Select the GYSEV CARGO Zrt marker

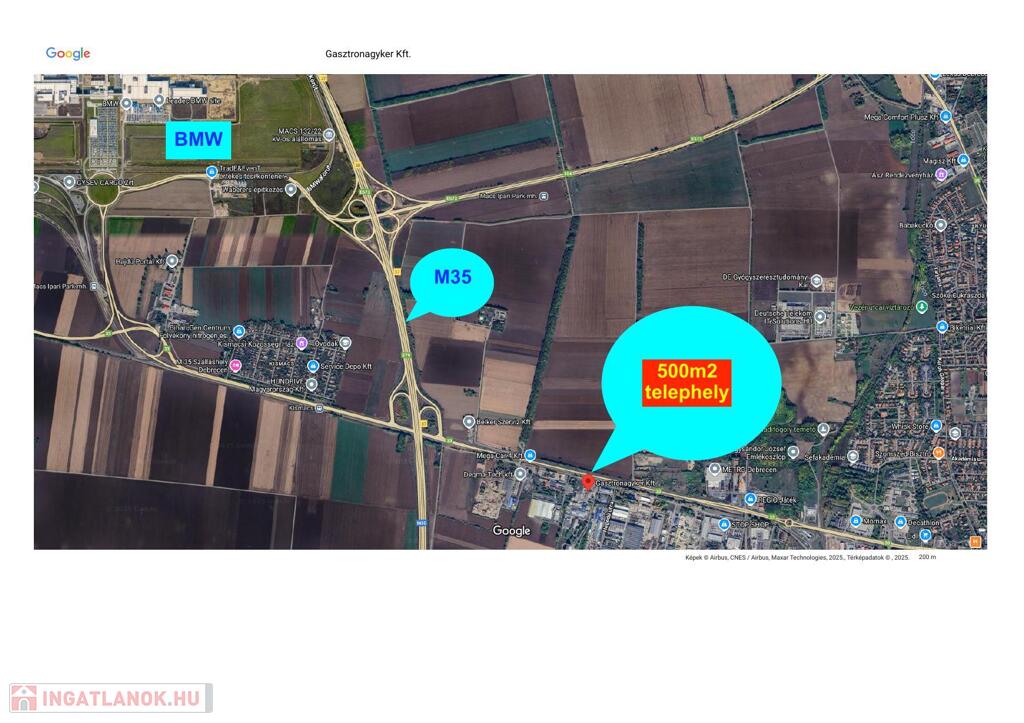click(69, 182)
